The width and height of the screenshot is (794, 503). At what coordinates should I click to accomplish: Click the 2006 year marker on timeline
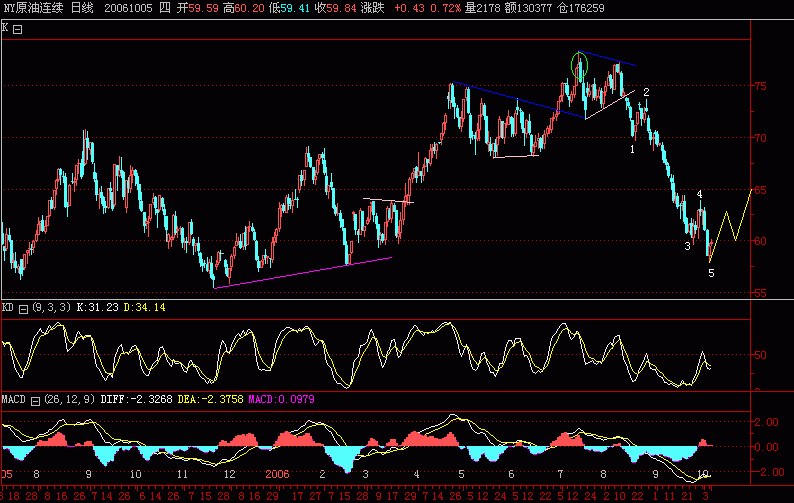277,474
